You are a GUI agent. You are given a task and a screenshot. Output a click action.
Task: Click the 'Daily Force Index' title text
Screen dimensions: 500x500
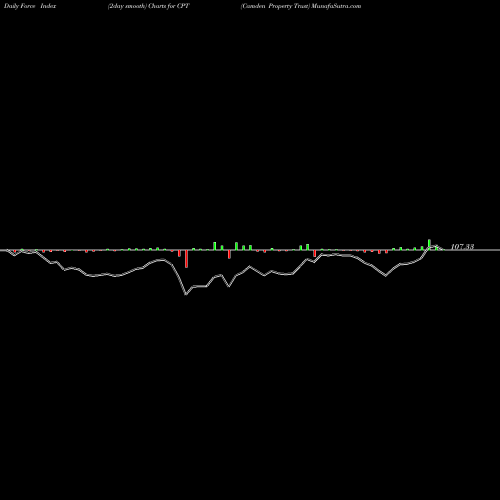coord(30,6)
